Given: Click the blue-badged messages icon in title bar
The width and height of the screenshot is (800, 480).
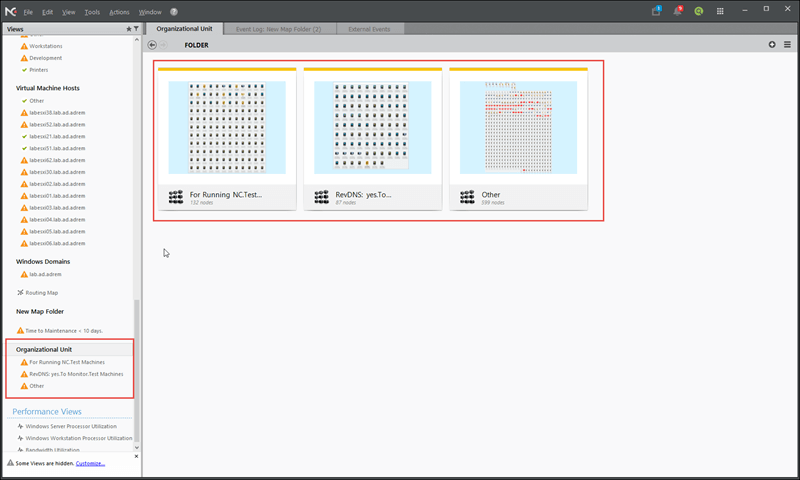Looking at the screenshot, I should click(x=656, y=11).
